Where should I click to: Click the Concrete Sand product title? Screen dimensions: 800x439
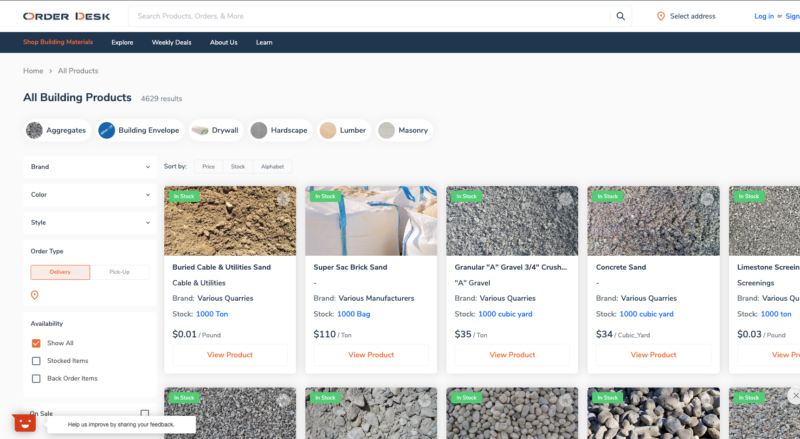pos(621,267)
